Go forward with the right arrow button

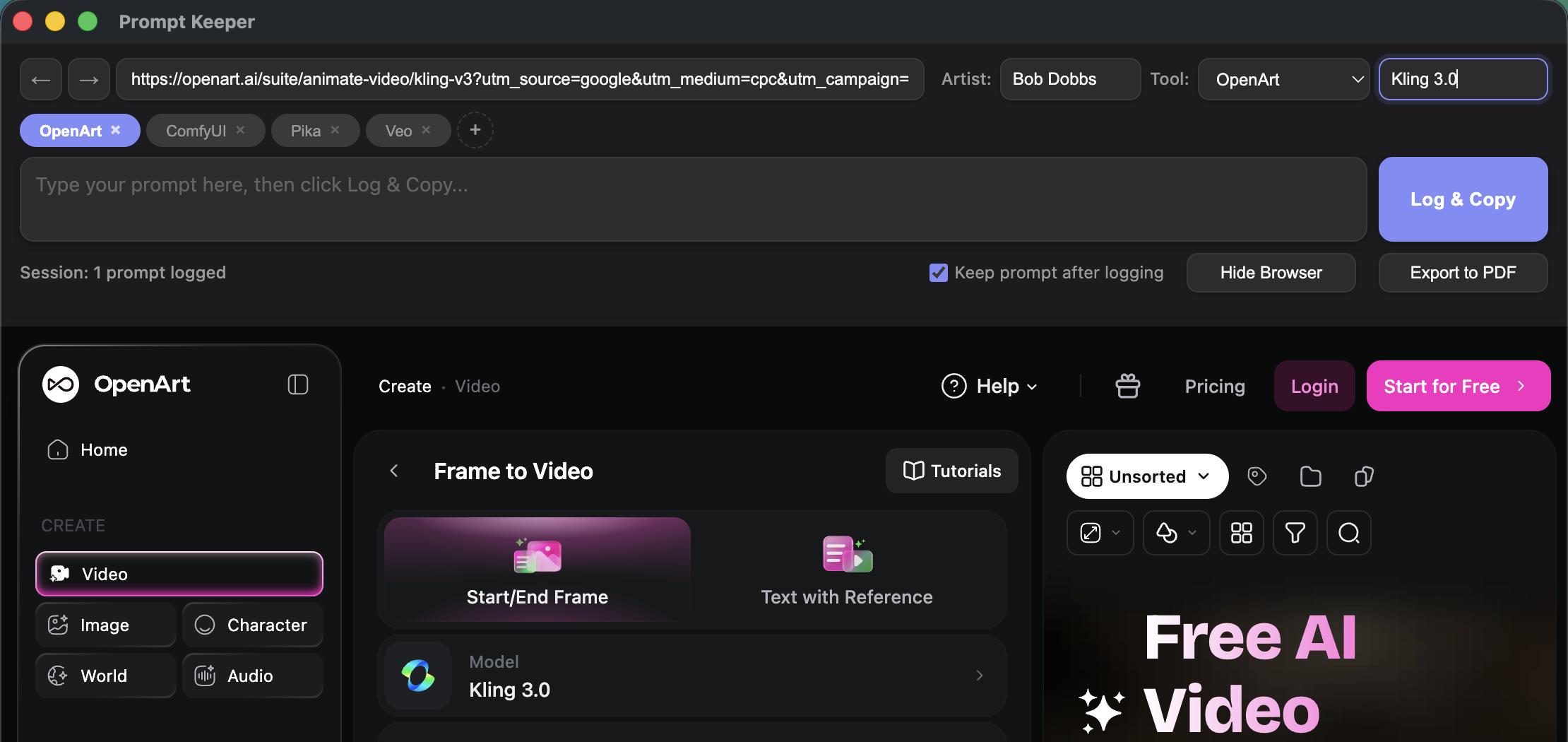[89, 79]
